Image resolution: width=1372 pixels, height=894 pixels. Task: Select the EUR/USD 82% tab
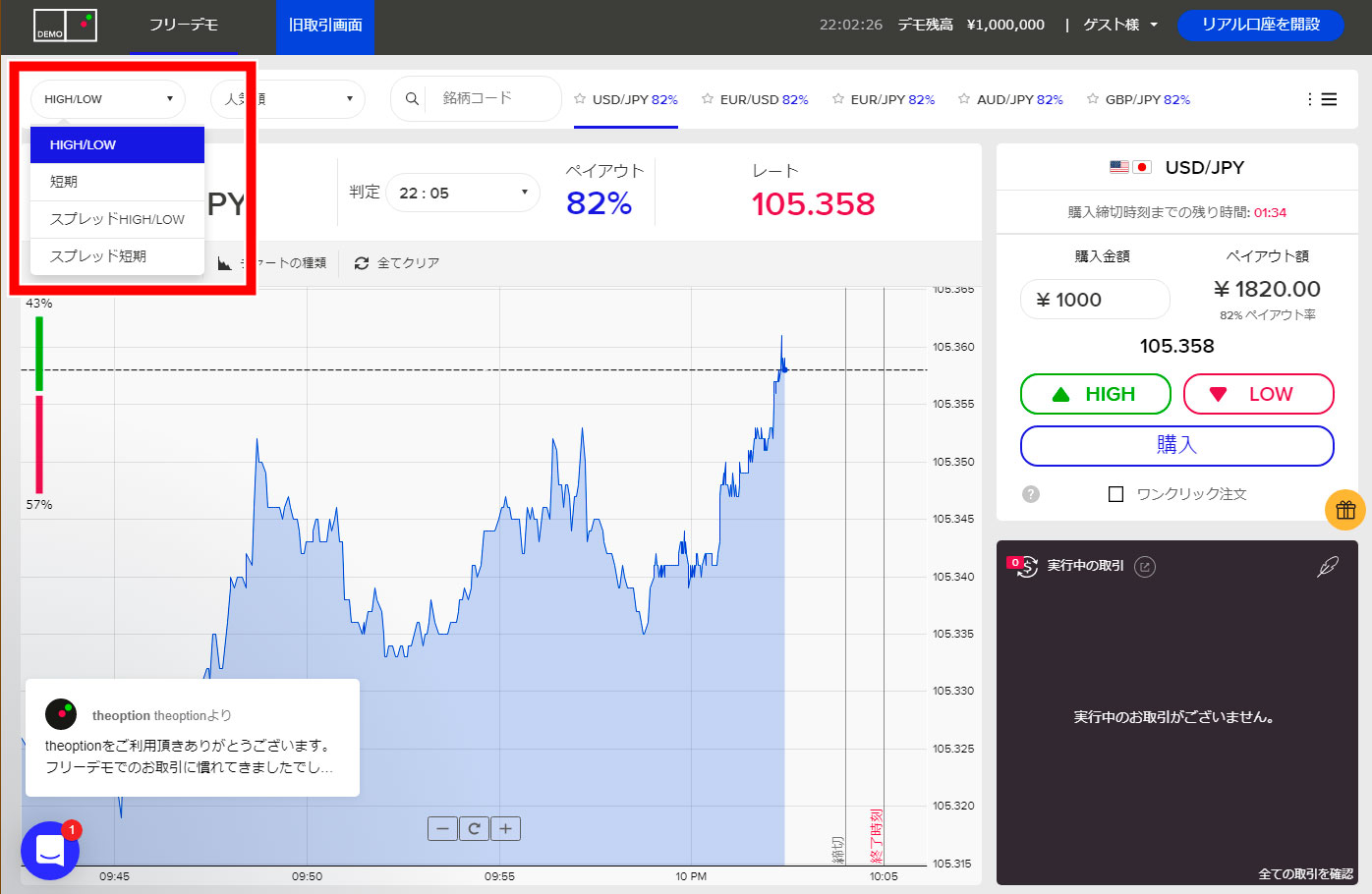tap(764, 99)
